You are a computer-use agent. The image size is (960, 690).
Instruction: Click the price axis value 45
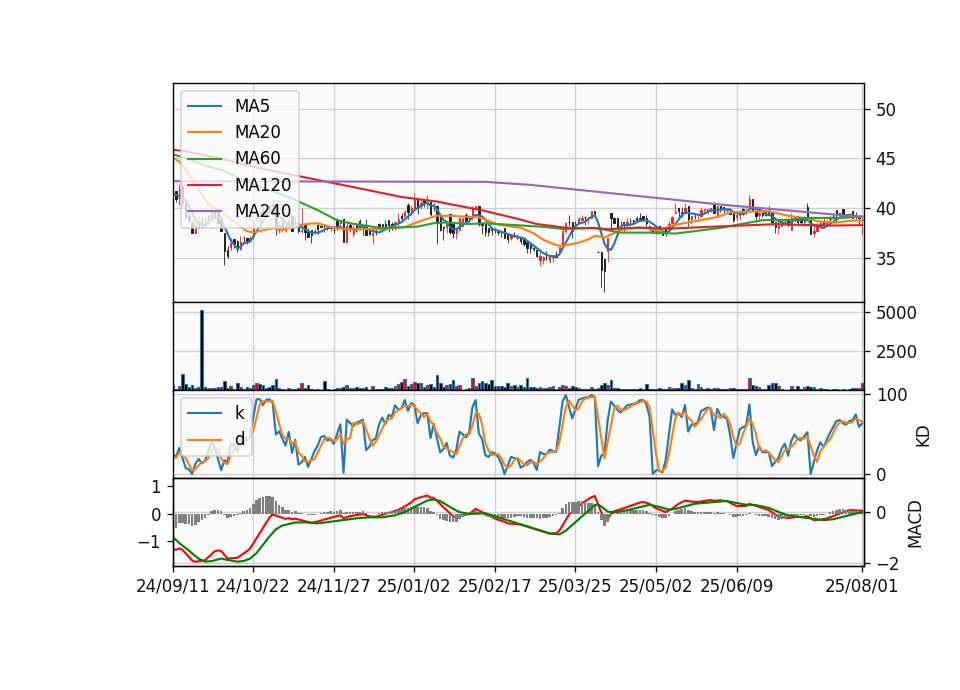886,159
